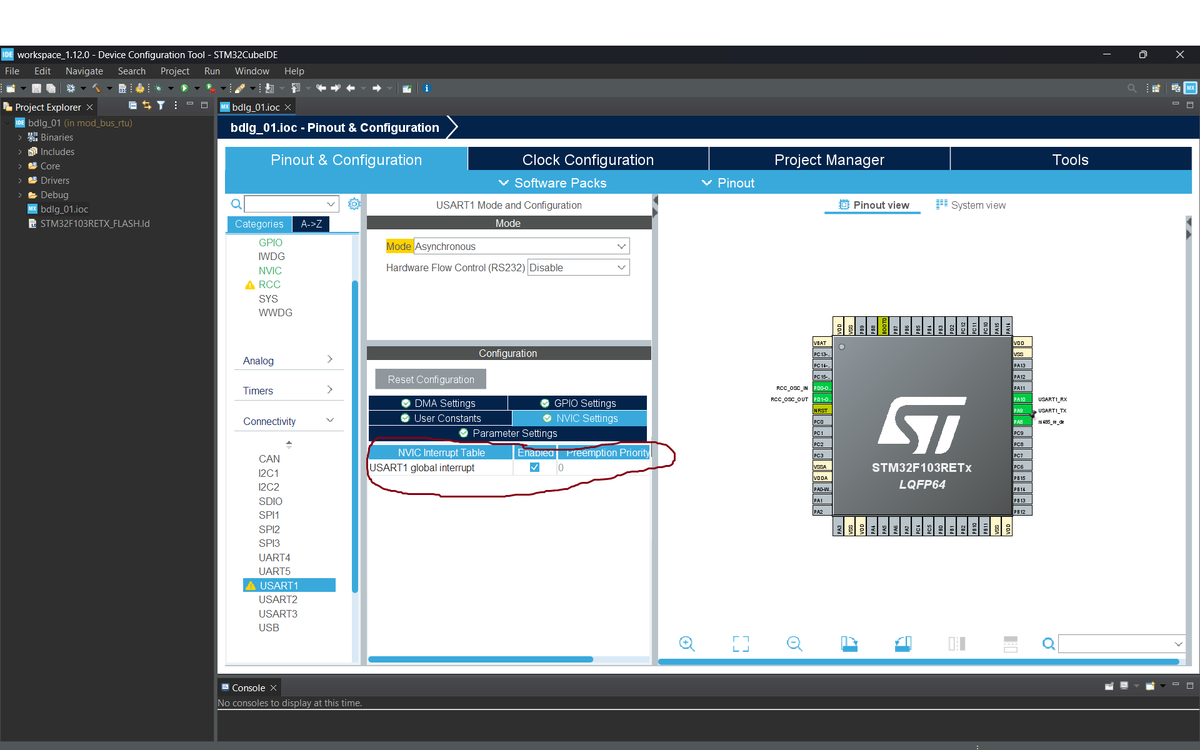
Task: Click the green Run button in toolbar
Action: [184, 88]
